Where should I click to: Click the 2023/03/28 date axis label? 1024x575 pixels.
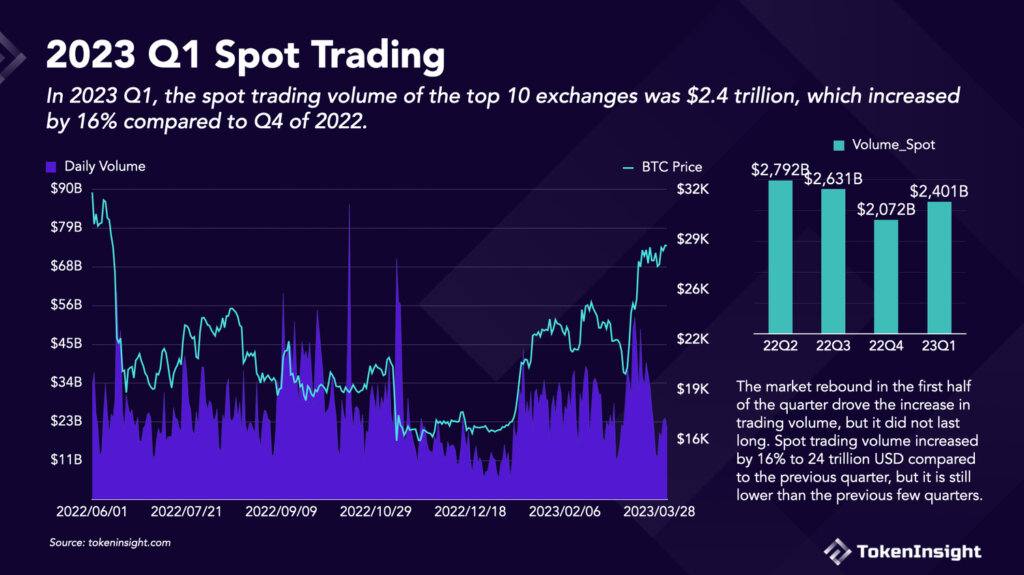tap(659, 512)
